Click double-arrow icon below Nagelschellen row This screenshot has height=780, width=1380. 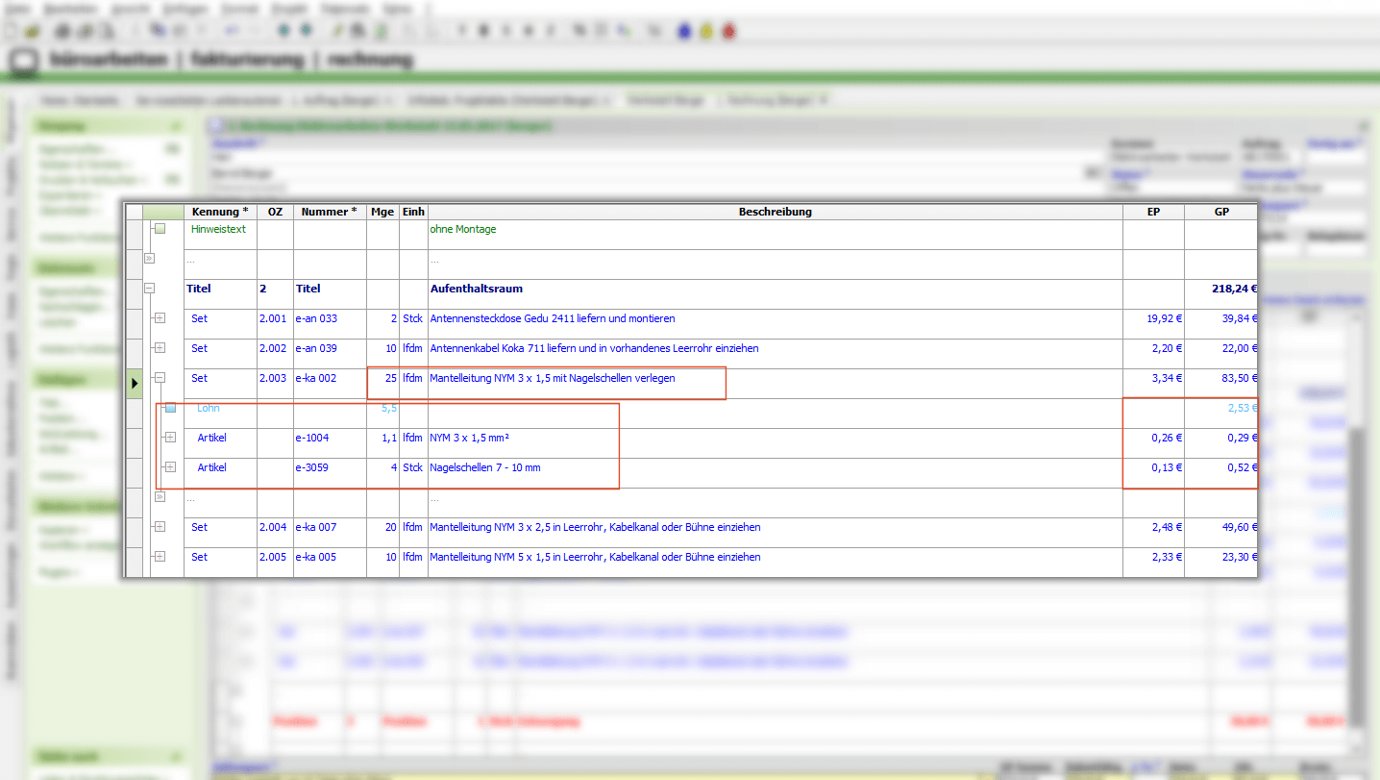coord(160,497)
